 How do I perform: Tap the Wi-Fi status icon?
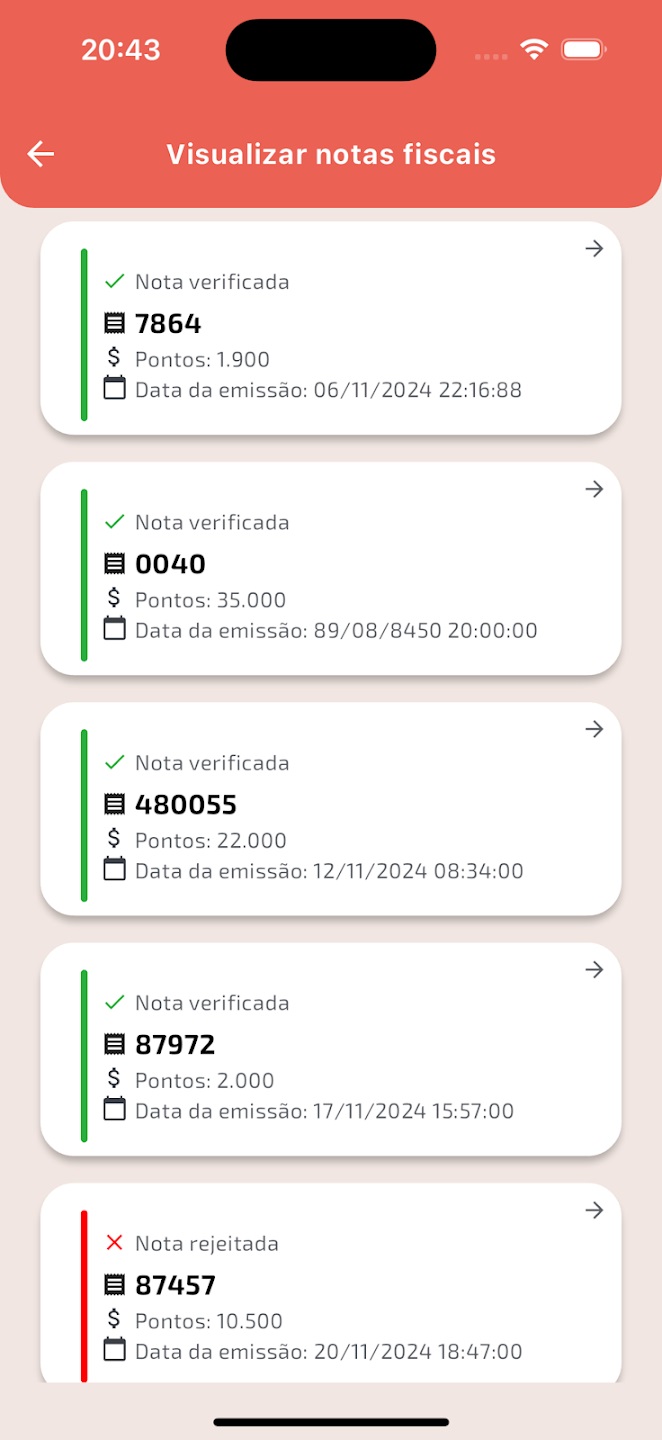pos(535,50)
